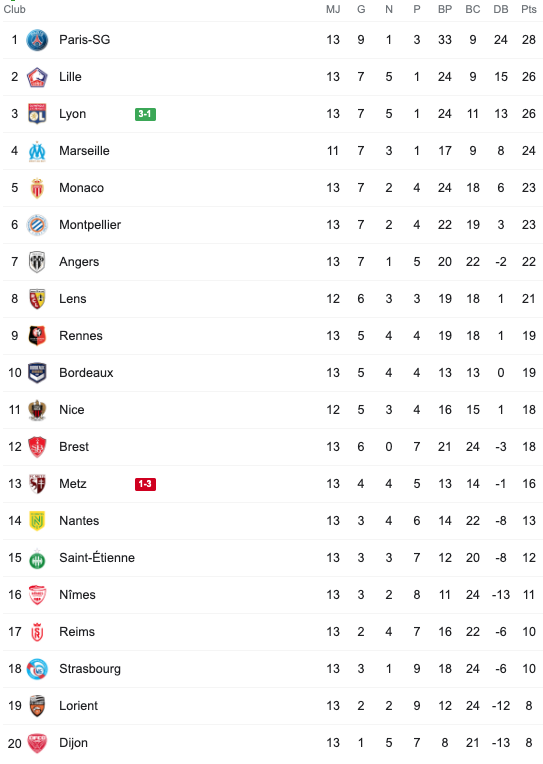Viewport: 543px width, 764px height.
Task: Open the Strasbourg team logo
Action: point(37,669)
